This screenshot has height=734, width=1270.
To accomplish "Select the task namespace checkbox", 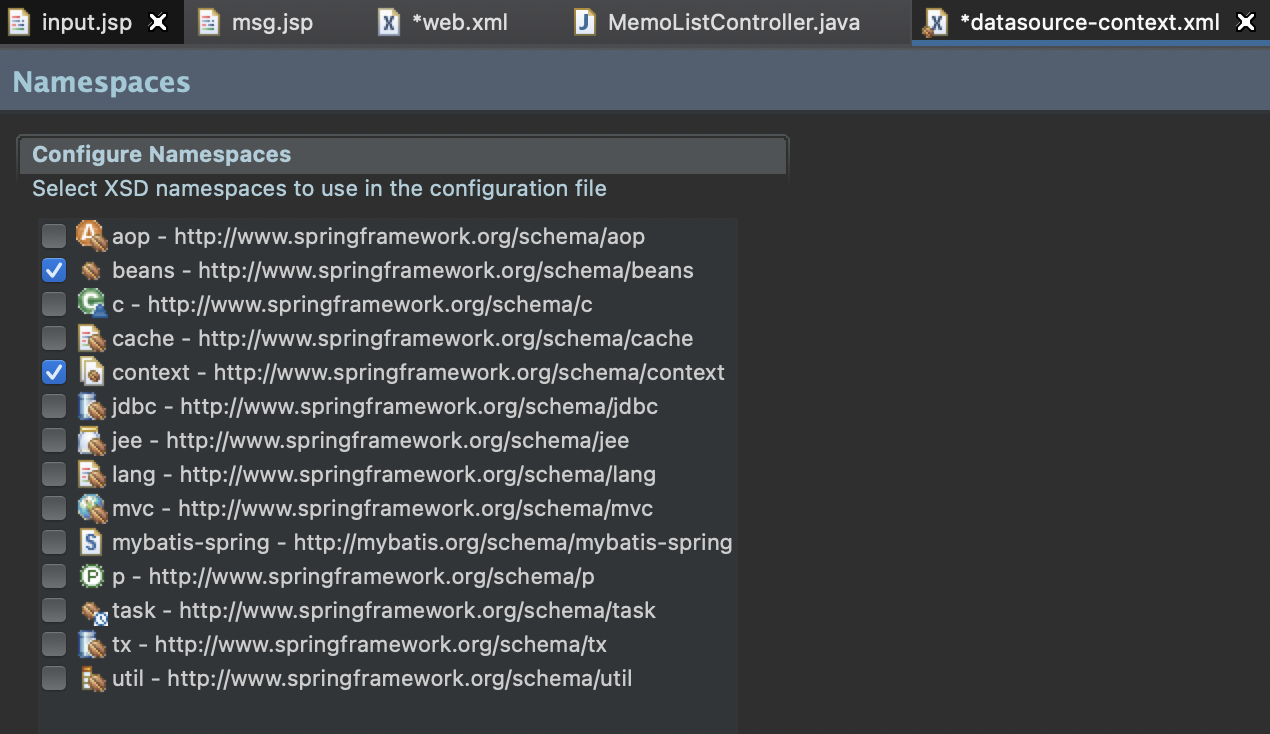I will (x=54, y=610).
